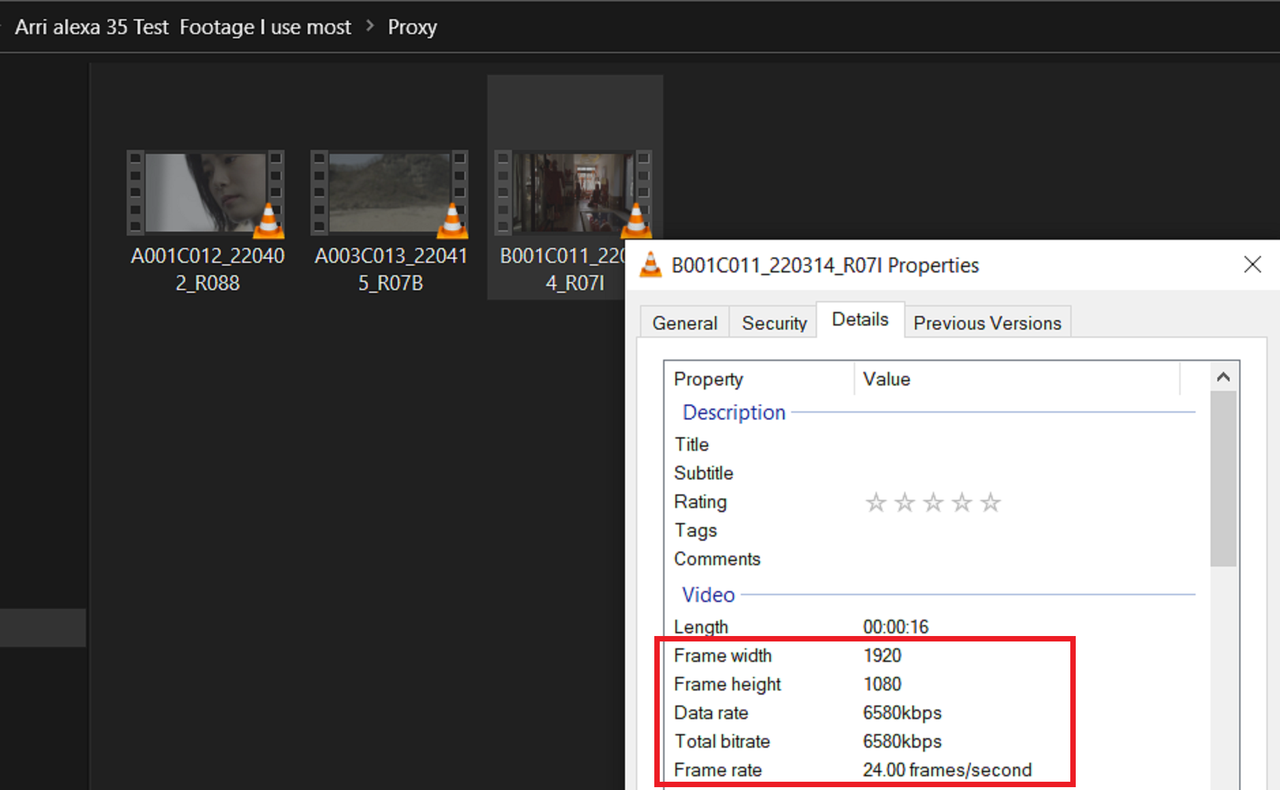Click the Details list scrollbar thumb
This screenshot has height=790, width=1280.
click(x=1223, y=480)
